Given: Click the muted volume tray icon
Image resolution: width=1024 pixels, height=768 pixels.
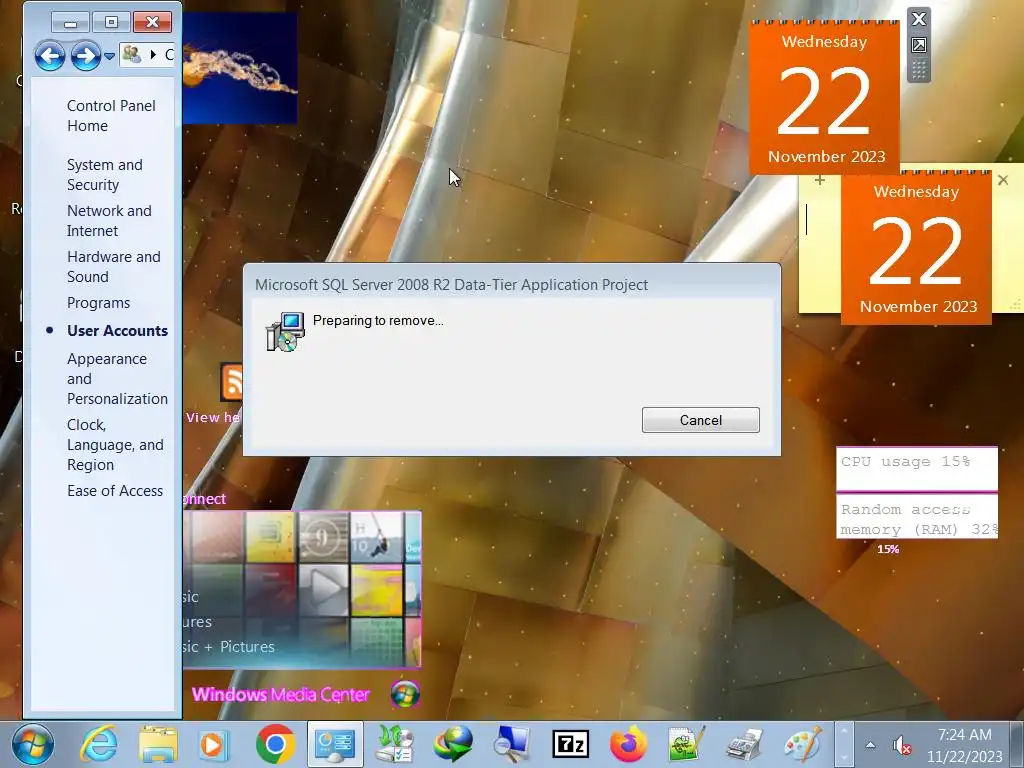Looking at the screenshot, I should (901, 745).
